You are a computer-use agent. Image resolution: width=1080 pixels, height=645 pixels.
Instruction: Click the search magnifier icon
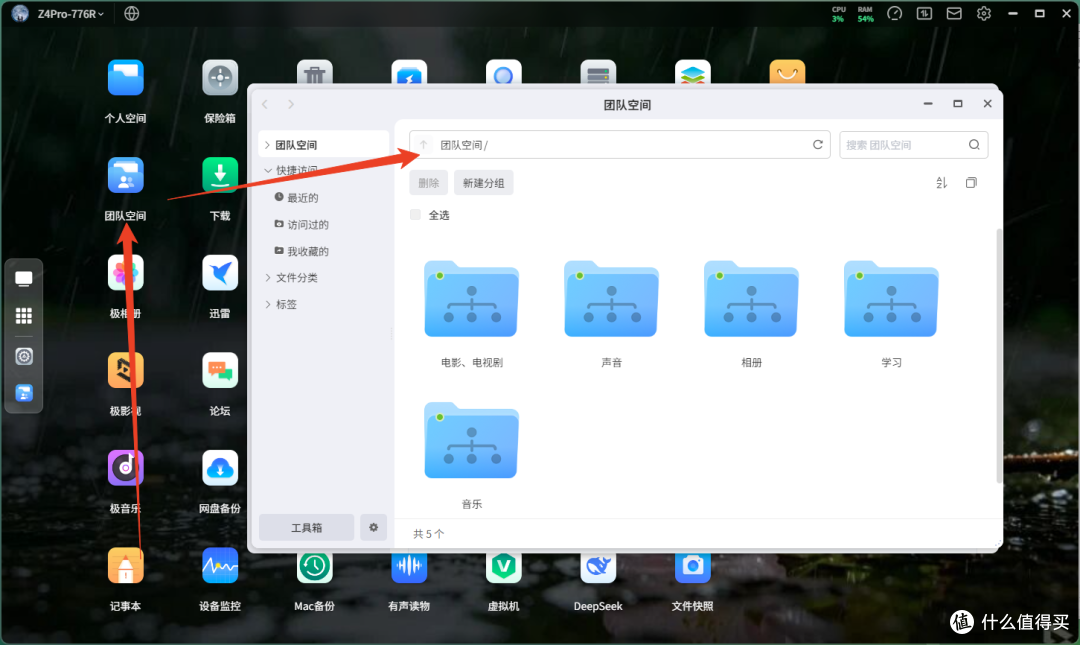tap(974, 145)
